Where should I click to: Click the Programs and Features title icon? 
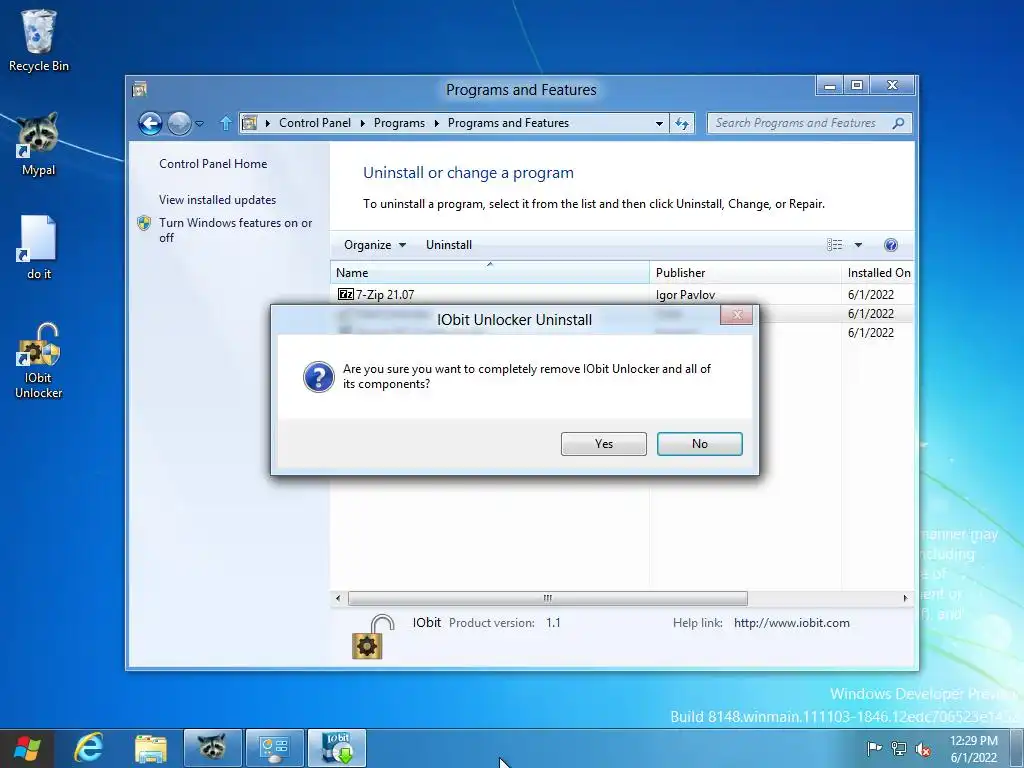point(139,89)
